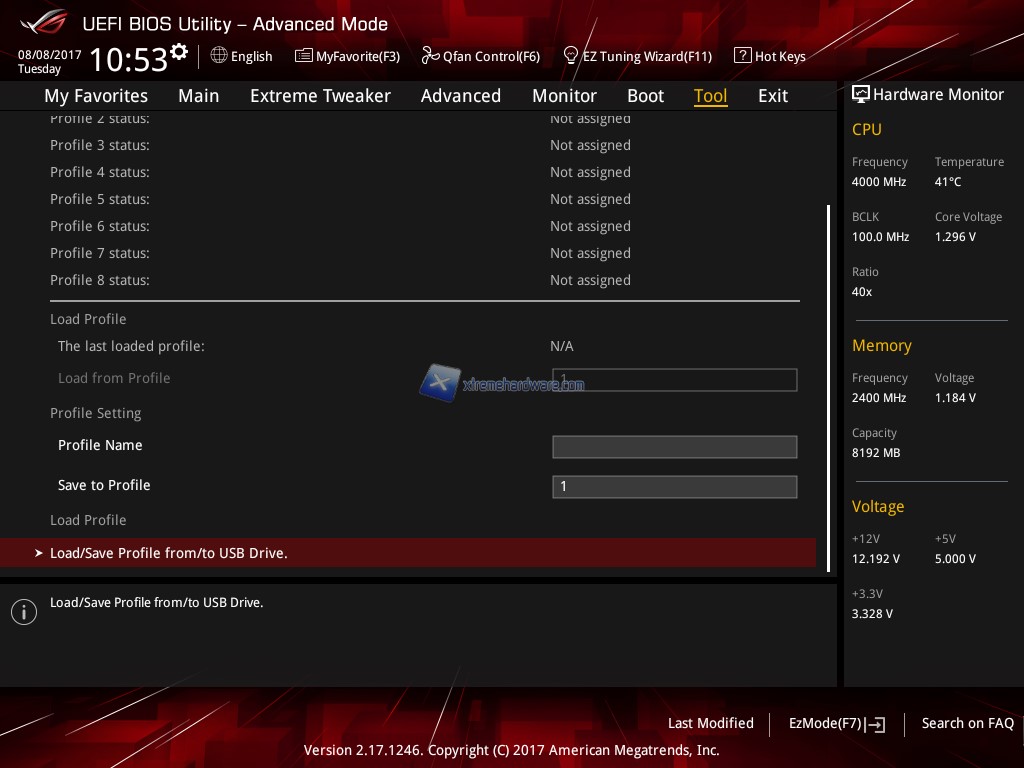Select the Save to Profile number field
Screen dimensions: 1024x768
click(674, 486)
